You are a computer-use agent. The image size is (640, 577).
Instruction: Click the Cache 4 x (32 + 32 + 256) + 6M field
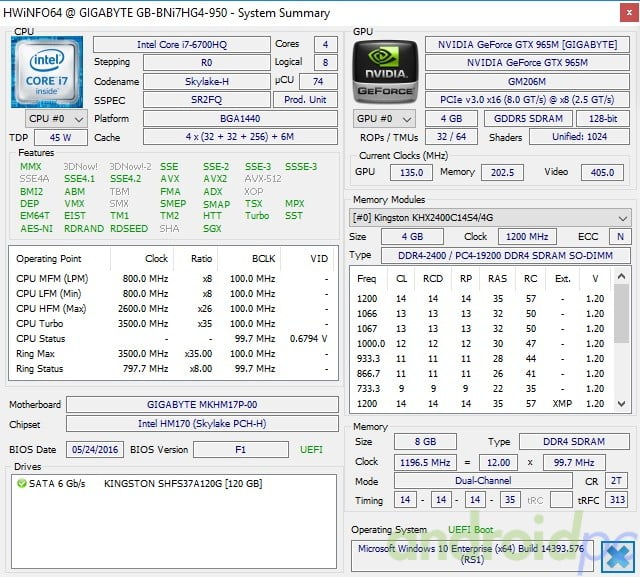240,137
